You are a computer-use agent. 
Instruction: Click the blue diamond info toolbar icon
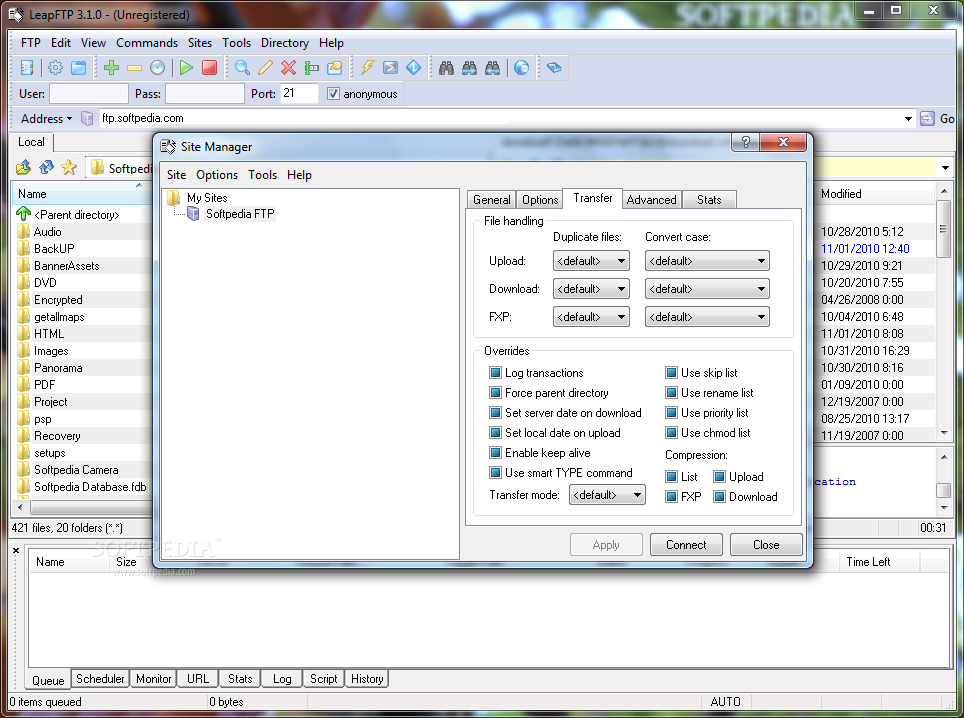point(414,68)
